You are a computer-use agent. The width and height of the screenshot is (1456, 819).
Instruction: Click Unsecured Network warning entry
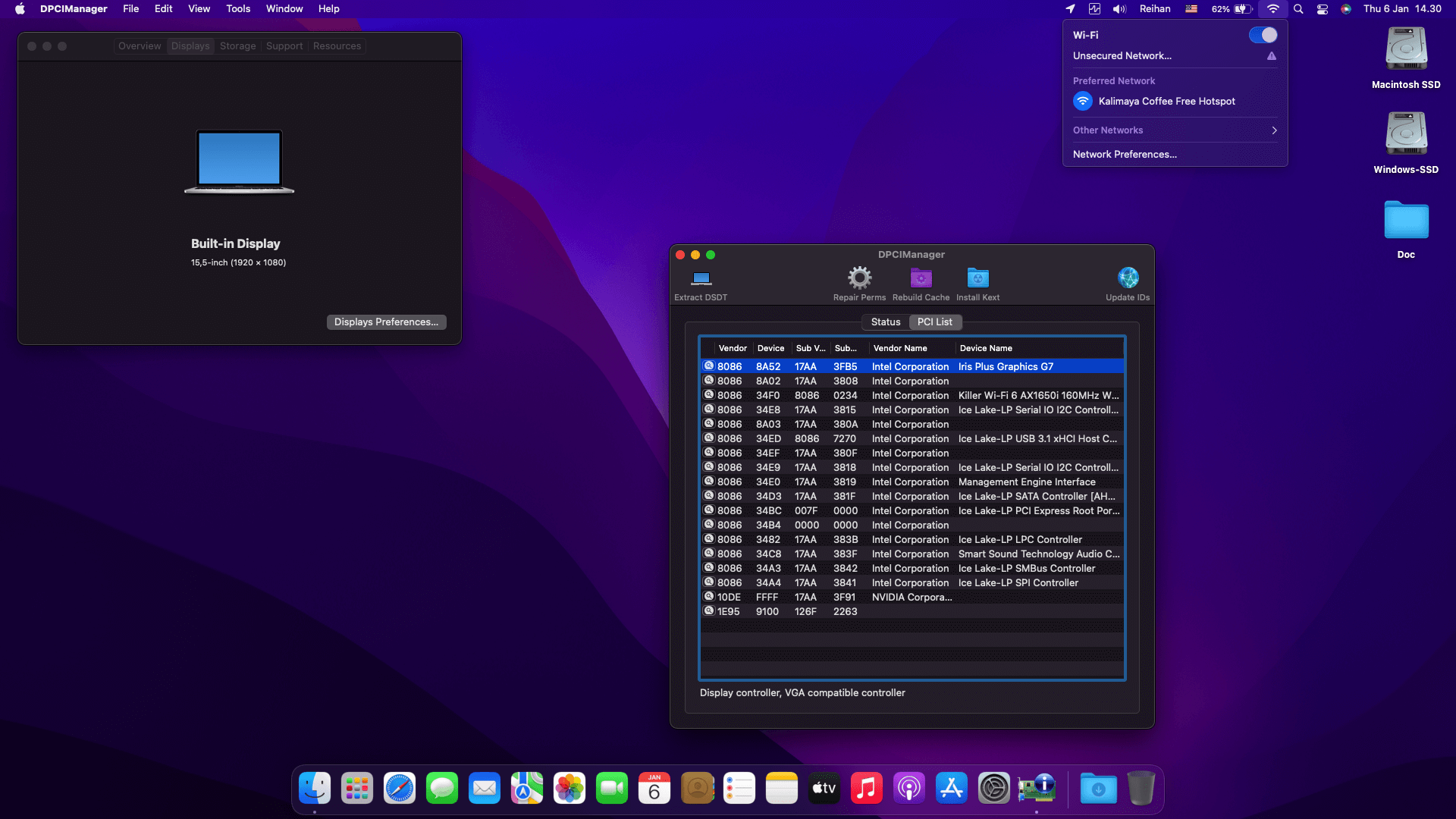(1175, 56)
